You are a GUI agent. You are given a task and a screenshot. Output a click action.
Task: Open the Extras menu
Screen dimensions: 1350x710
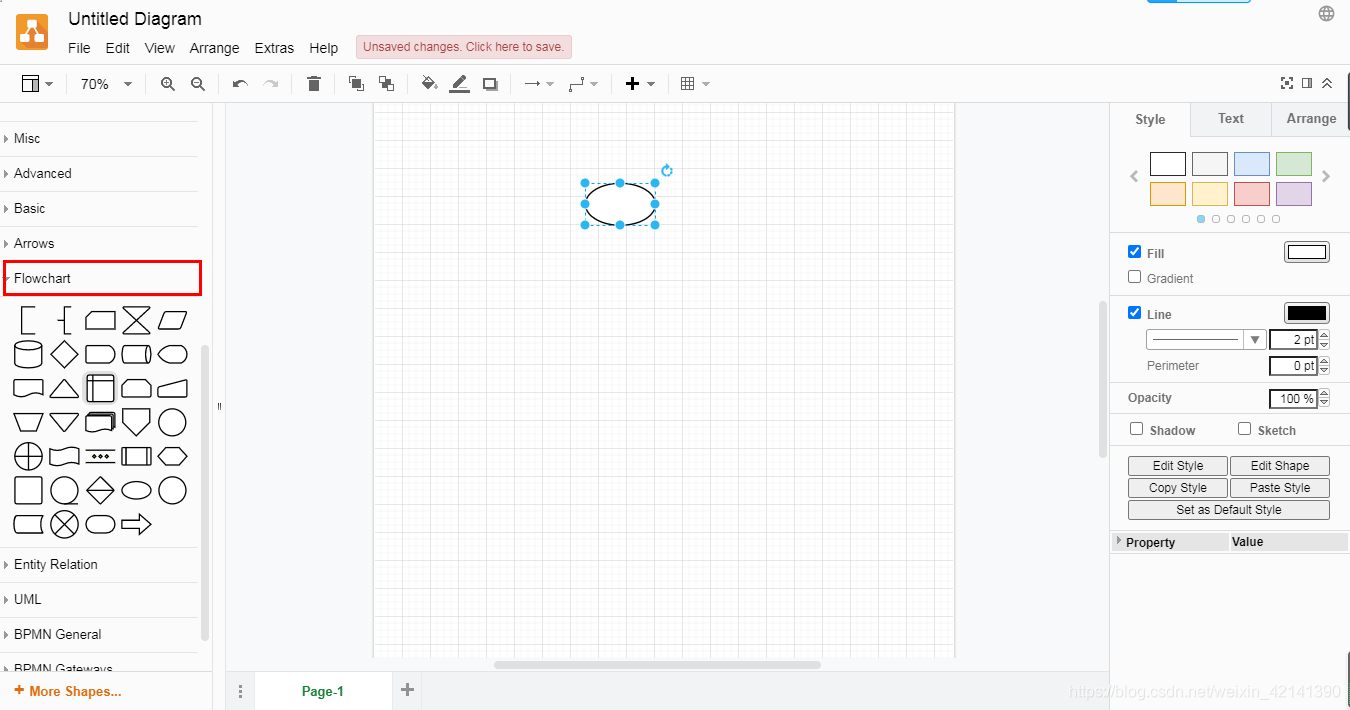(x=274, y=48)
